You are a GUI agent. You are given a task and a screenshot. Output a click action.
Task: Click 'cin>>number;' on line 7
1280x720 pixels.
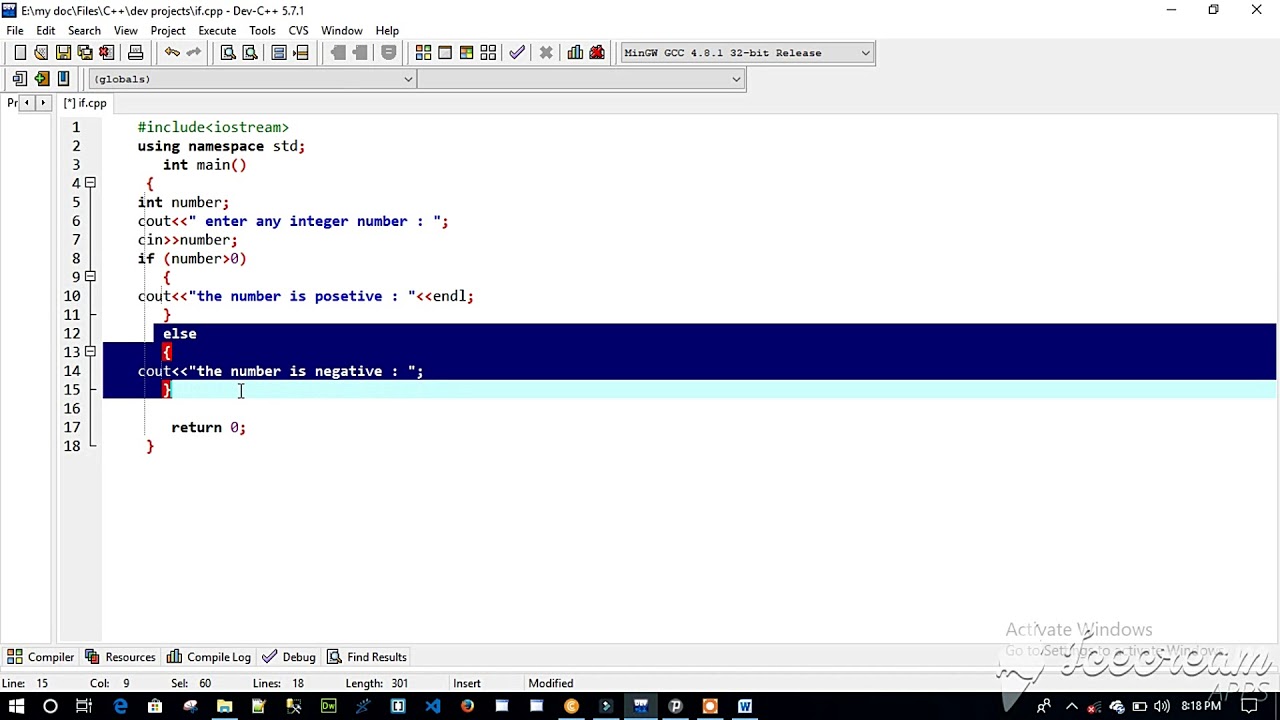[x=188, y=240]
